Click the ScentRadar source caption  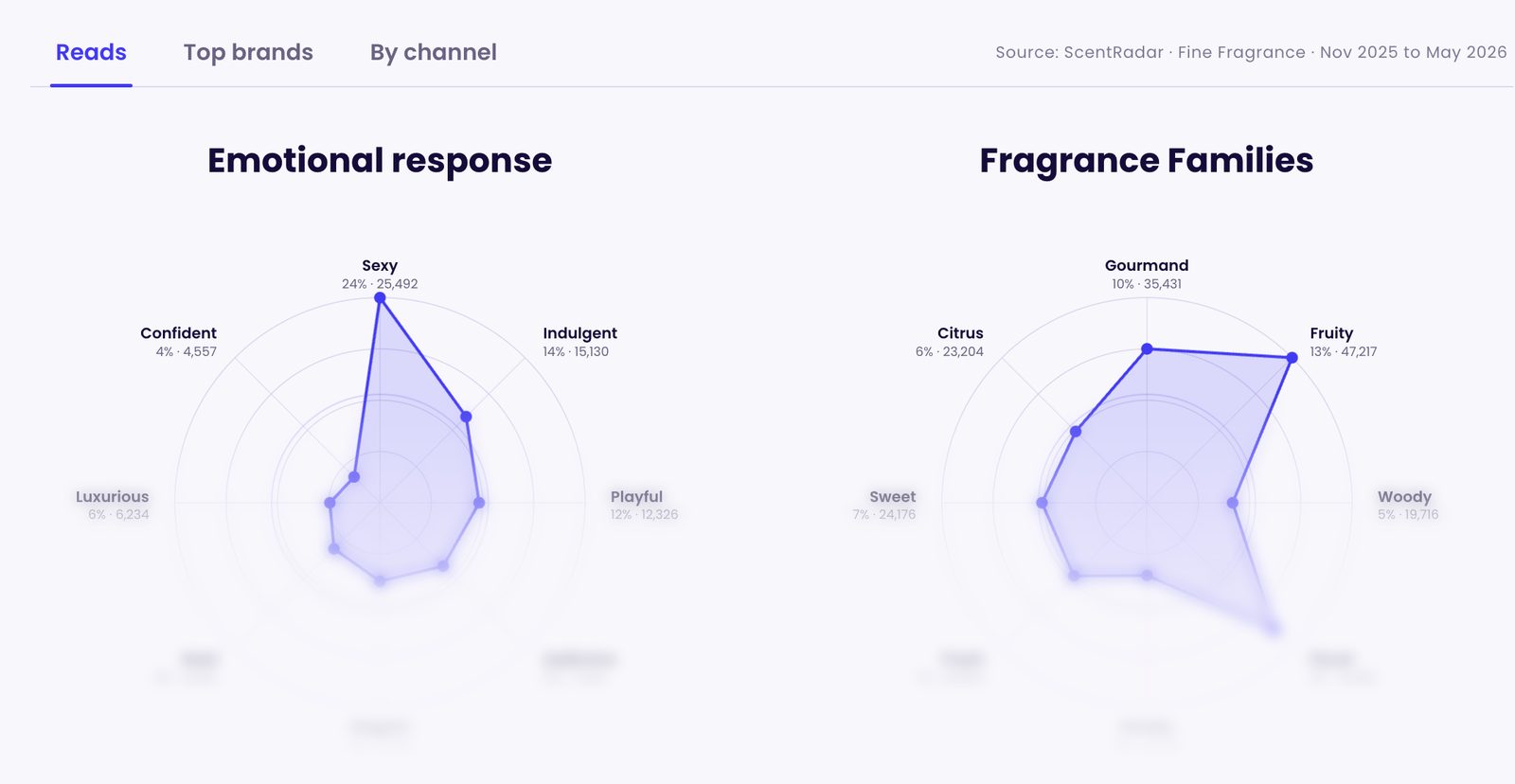[1251, 52]
